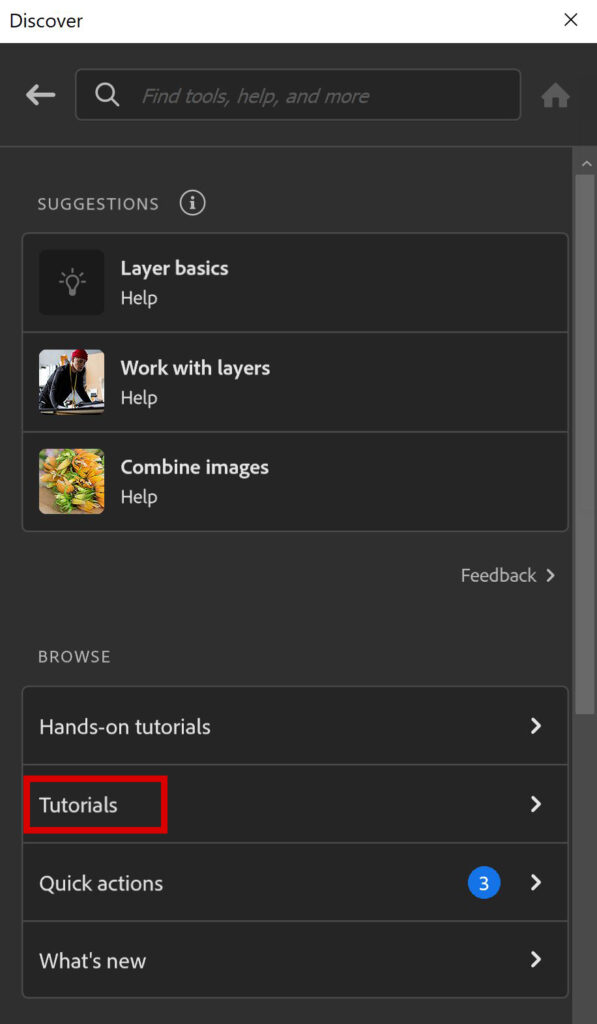Screen dimensions: 597x1024
Task: Expand the Quick actions chevron
Action: coord(536,883)
